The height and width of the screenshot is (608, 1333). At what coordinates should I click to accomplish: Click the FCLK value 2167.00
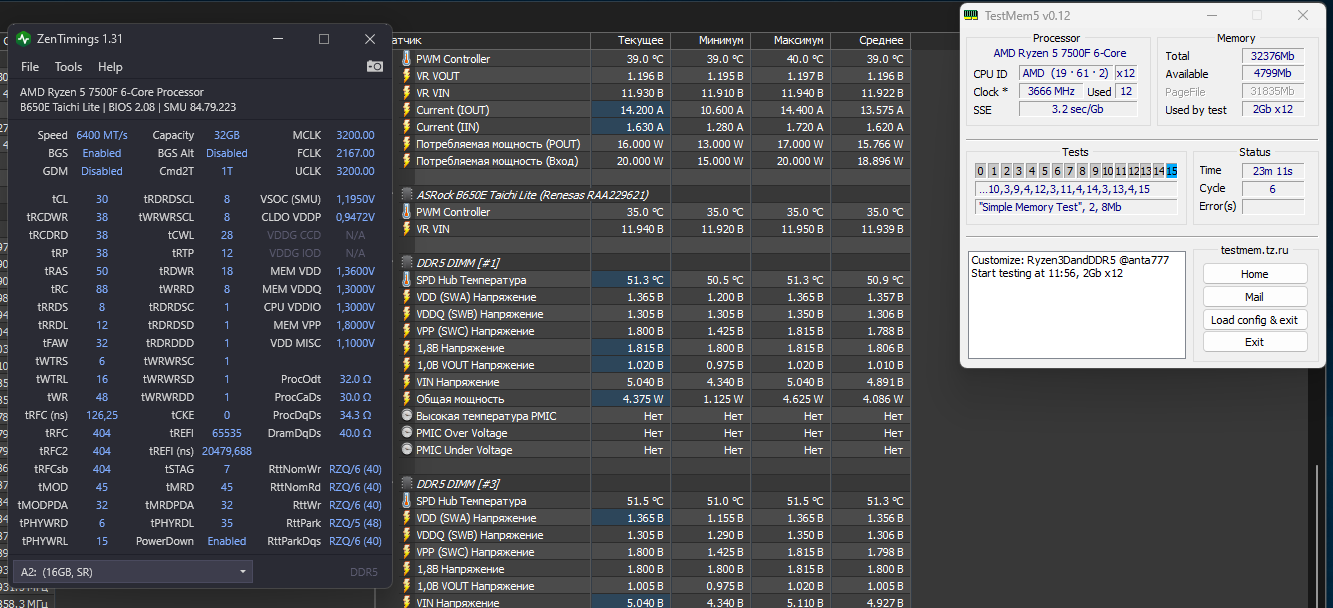click(355, 153)
